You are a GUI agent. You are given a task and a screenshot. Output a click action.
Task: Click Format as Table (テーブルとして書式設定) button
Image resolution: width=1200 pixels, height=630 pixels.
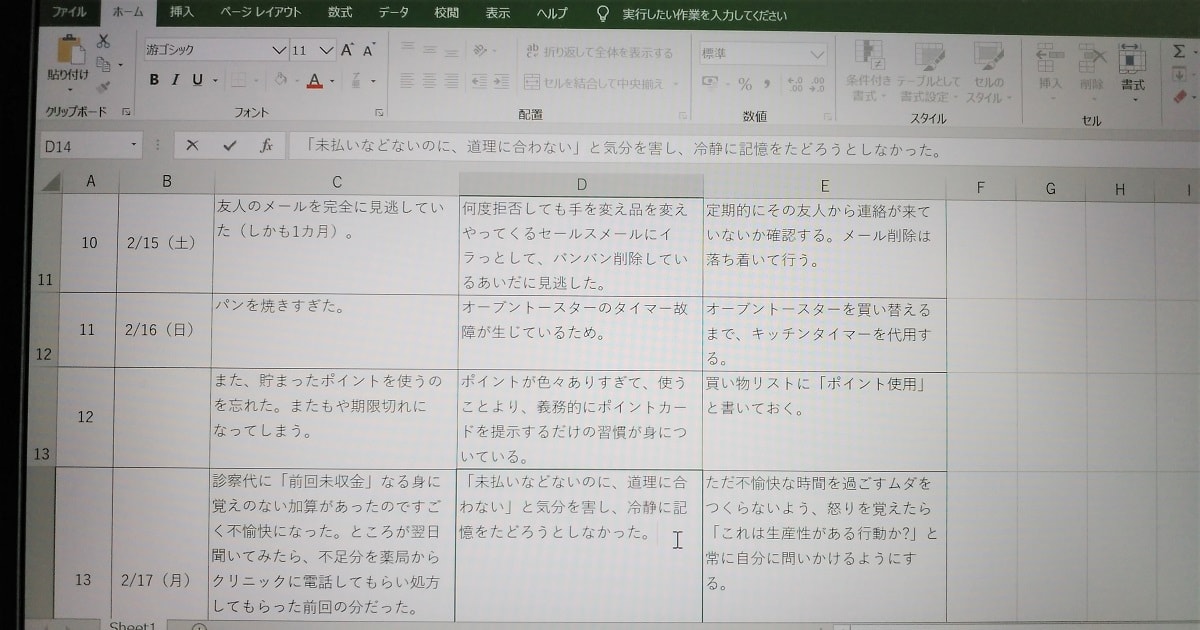coord(929,72)
